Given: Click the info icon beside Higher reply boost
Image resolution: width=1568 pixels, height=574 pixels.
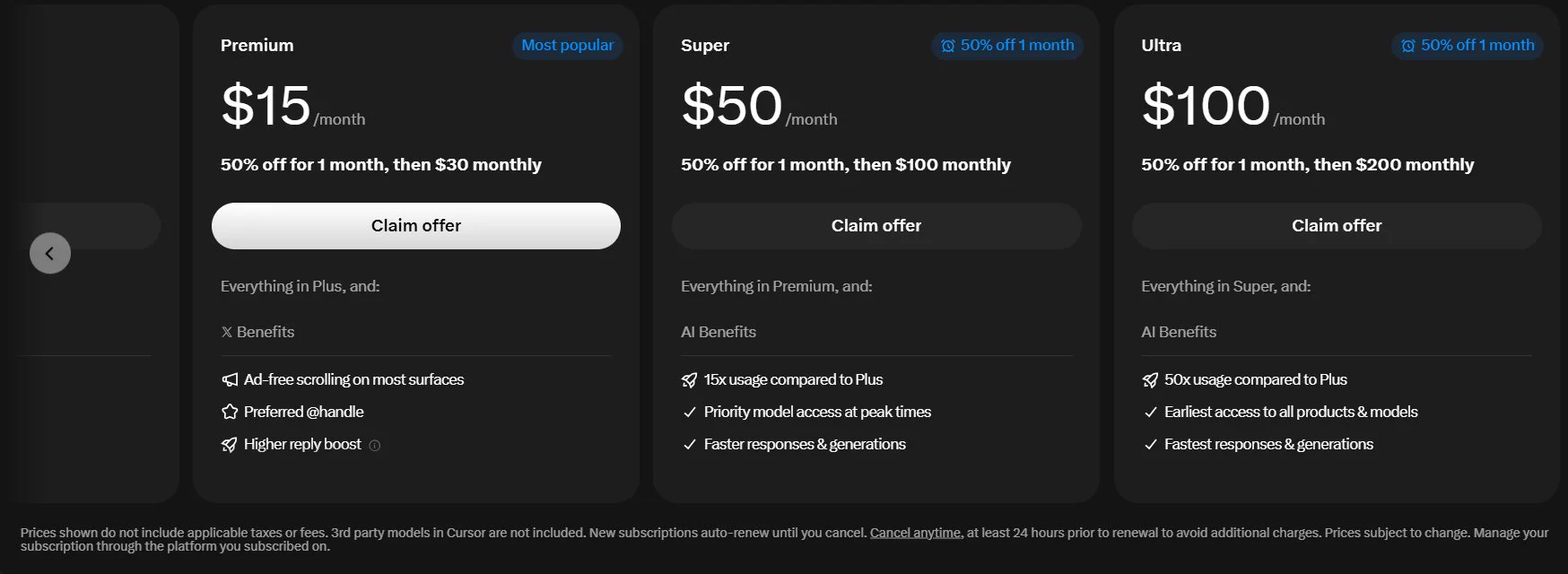Looking at the screenshot, I should point(375,445).
